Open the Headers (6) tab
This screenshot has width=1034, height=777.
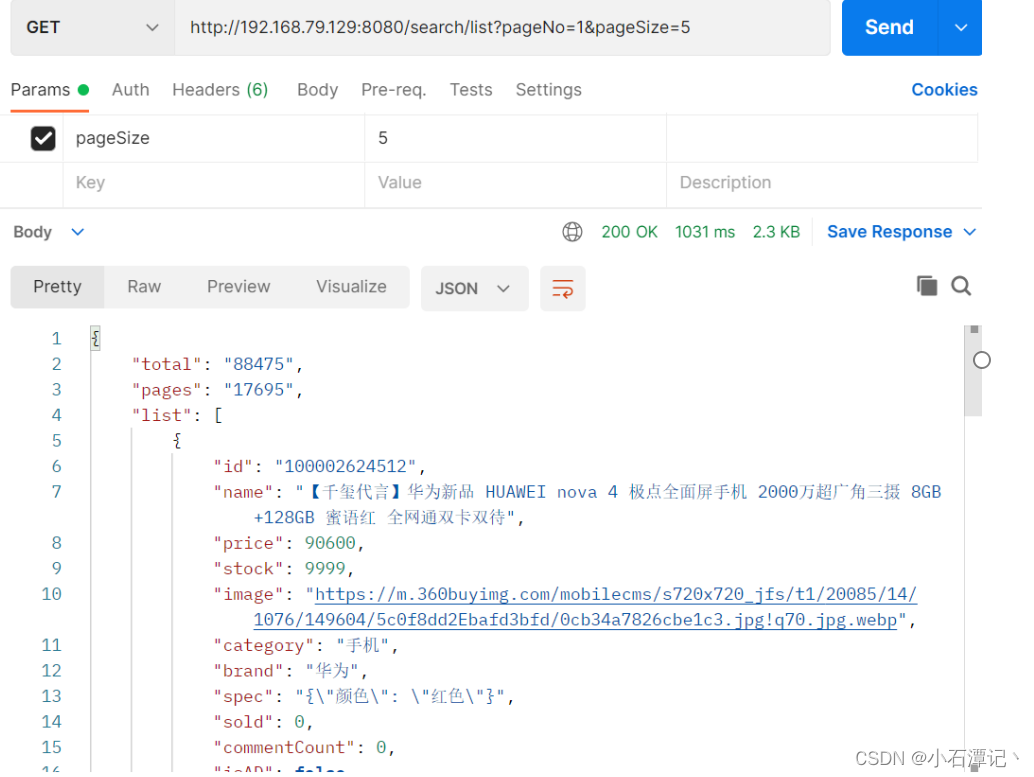(x=220, y=90)
